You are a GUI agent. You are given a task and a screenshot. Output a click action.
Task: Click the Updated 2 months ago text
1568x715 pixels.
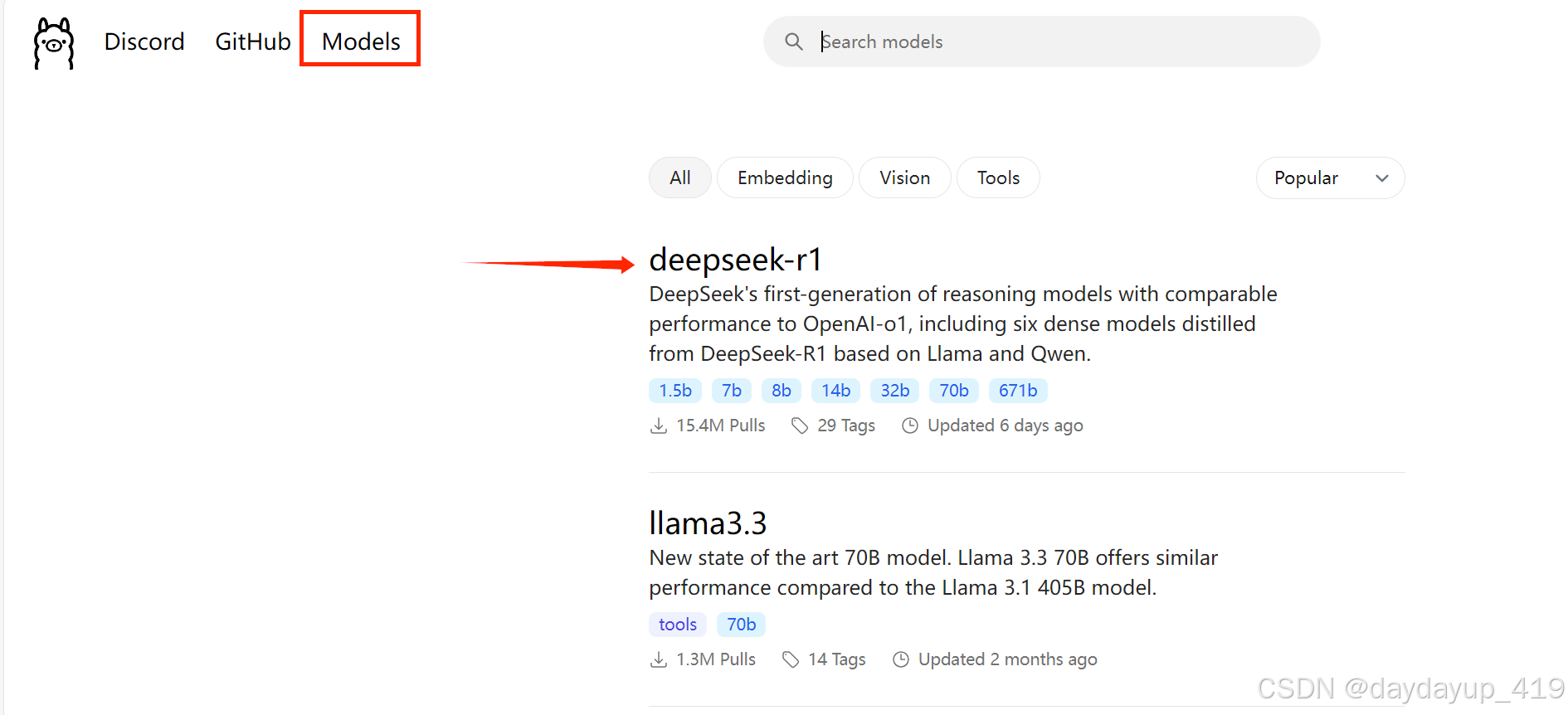[1008, 659]
